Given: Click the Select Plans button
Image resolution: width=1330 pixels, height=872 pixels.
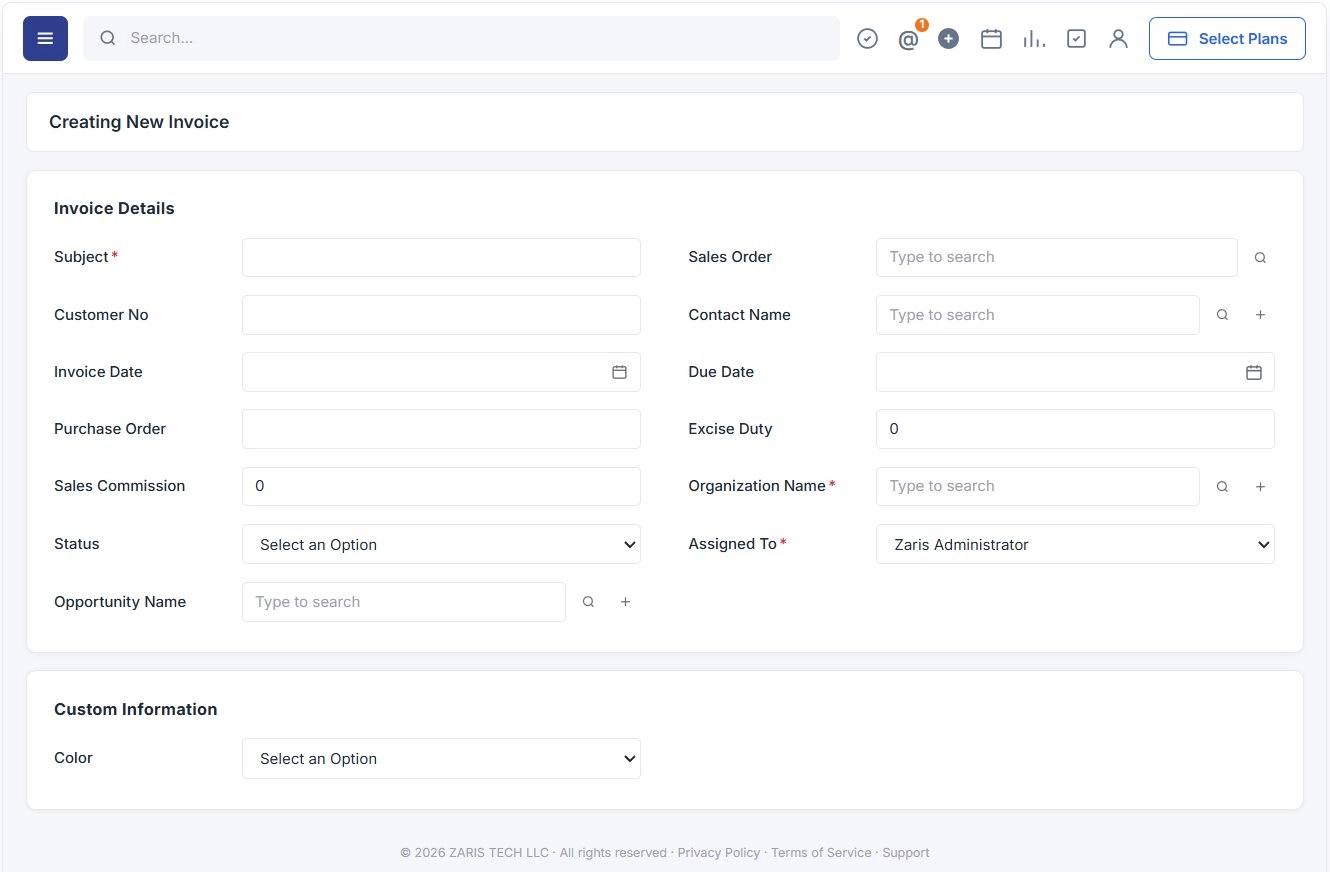Looking at the screenshot, I should [x=1227, y=38].
